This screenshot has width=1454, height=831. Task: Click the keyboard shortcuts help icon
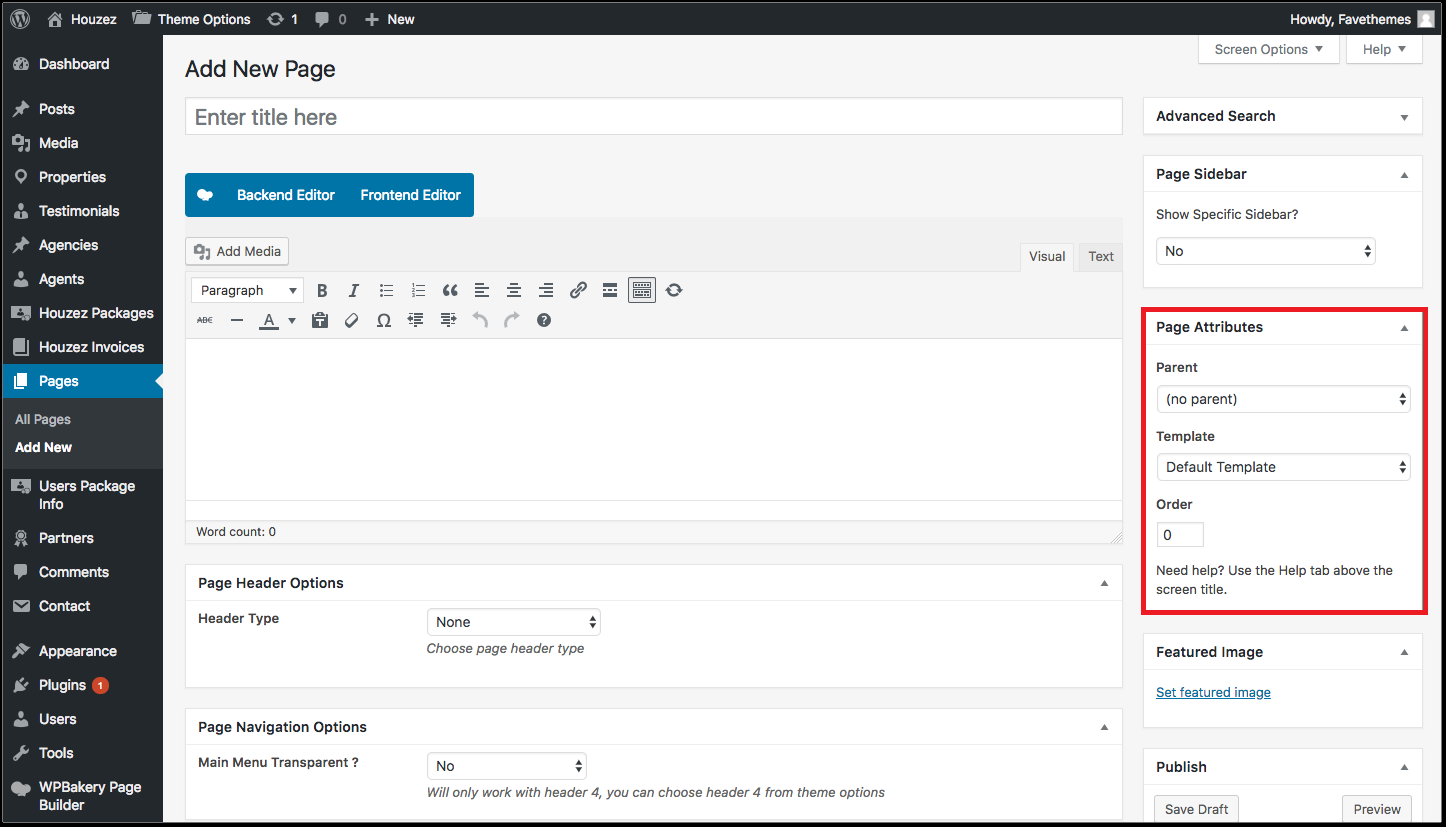click(x=544, y=320)
